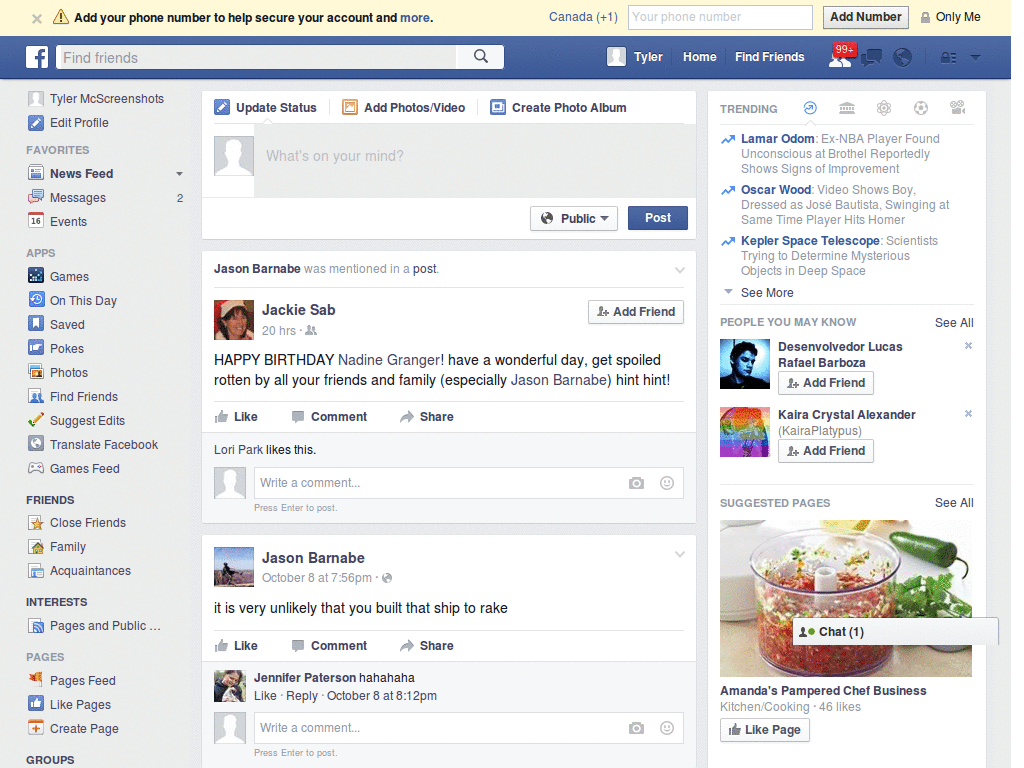Open the Lamar Odom trending story
The image size is (1024, 768).
[777, 138]
